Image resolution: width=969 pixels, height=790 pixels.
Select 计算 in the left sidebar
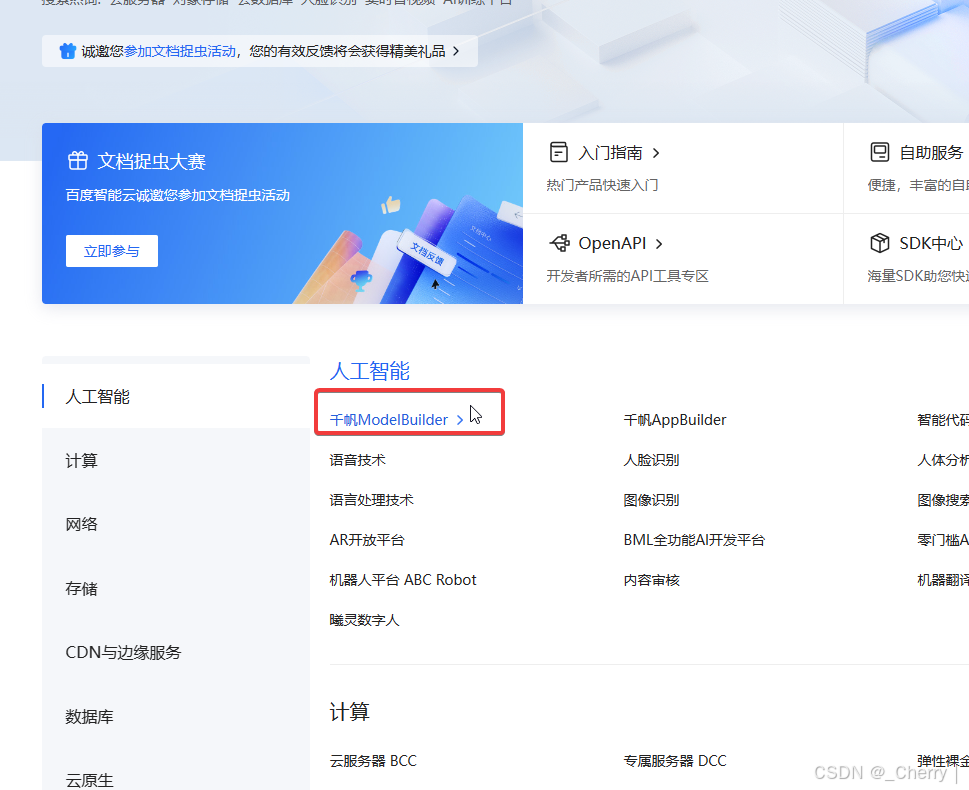82,461
